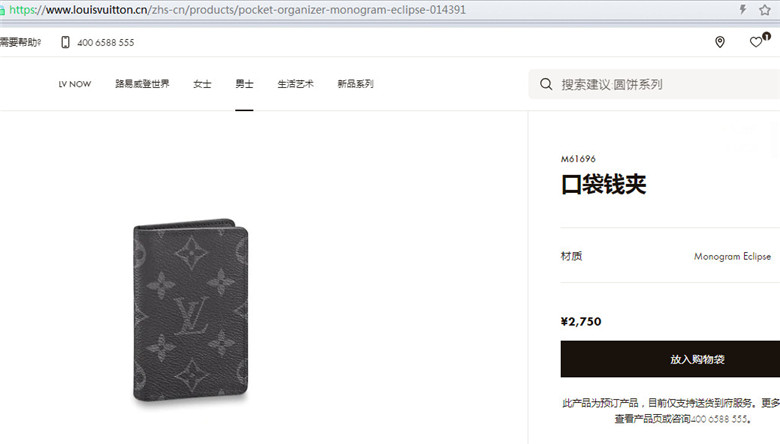Open the store locator pin icon
The height and width of the screenshot is (444, 780).
click(x=719, y=42)
